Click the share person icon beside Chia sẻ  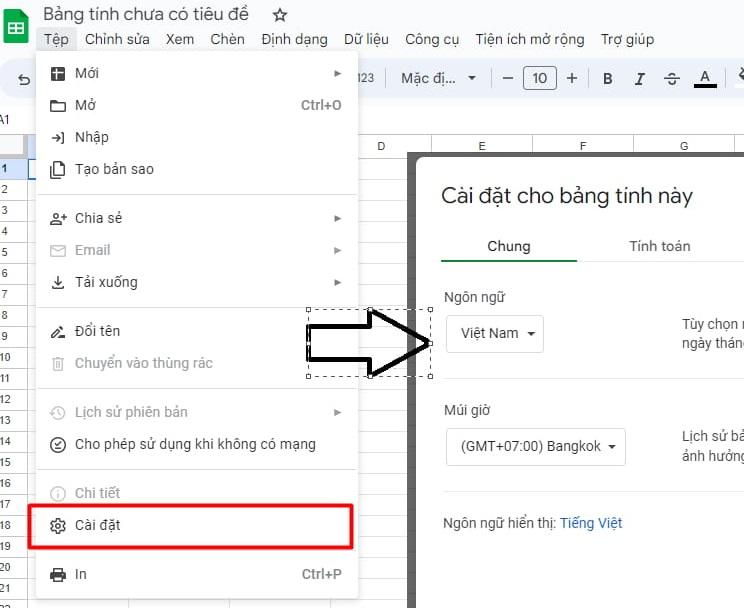58,219
